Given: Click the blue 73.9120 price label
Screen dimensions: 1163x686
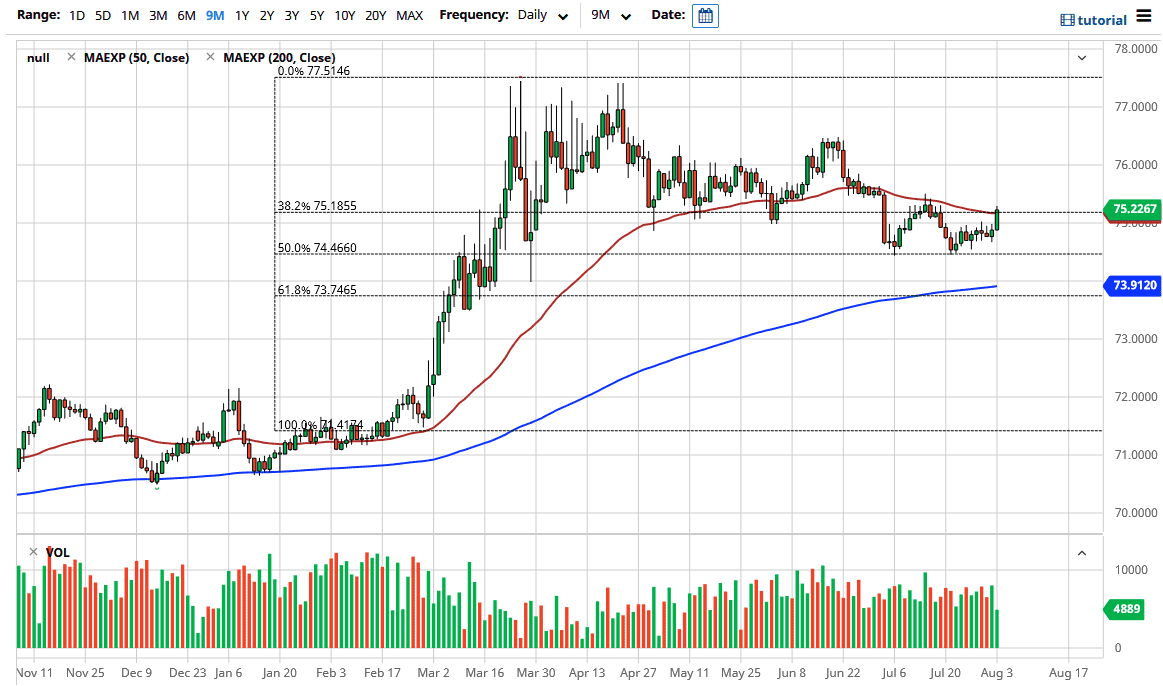Looking at the screenshot, I should pyautogui.click(x=1135, y=287).
